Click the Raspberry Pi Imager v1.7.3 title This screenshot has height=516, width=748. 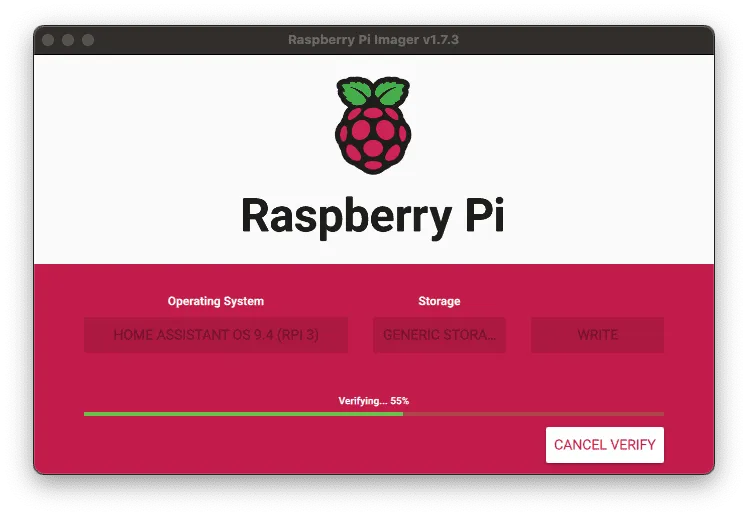[373, 40]
